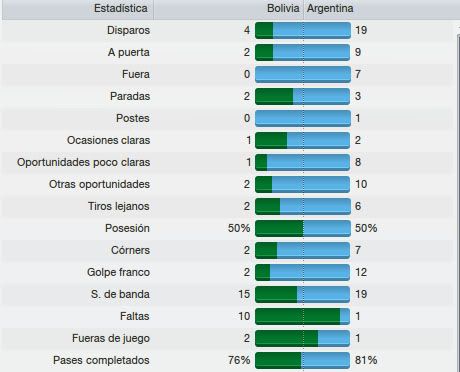Screen dimensions: 460x372
Task: Click the Posesión 50% comparison bar
Action: 303,228
